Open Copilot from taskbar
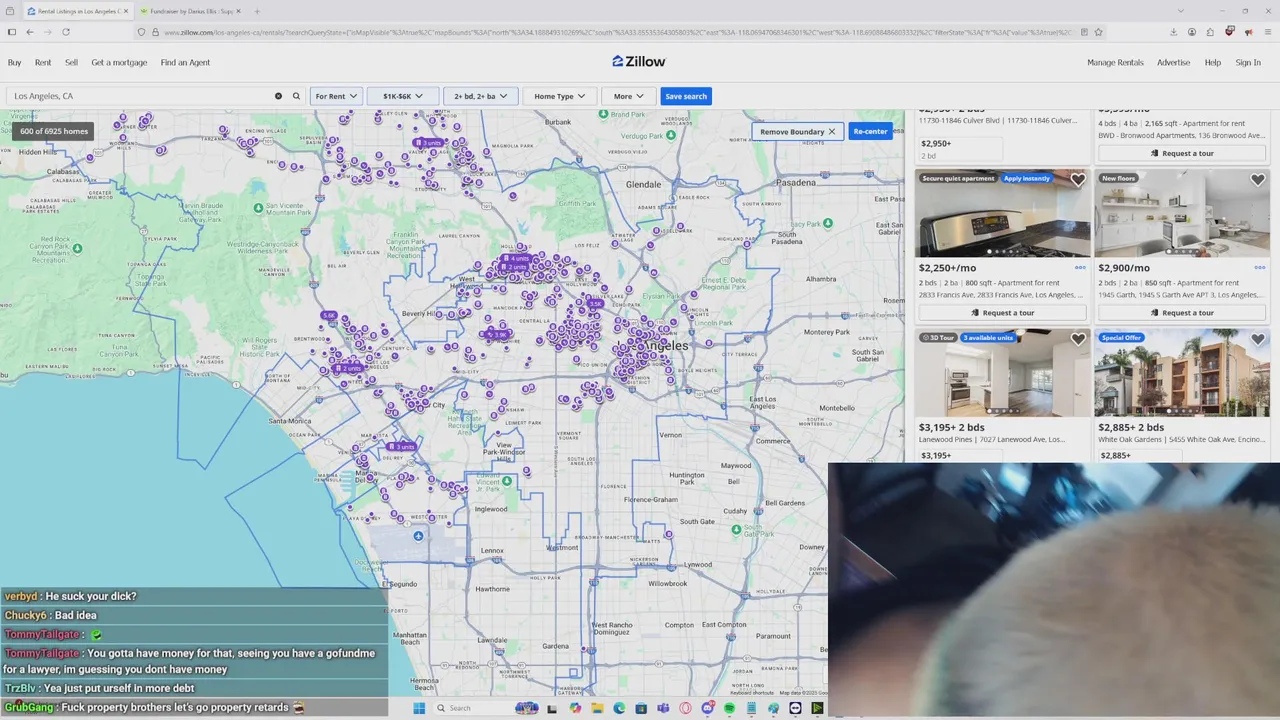 tap(575, 708)
